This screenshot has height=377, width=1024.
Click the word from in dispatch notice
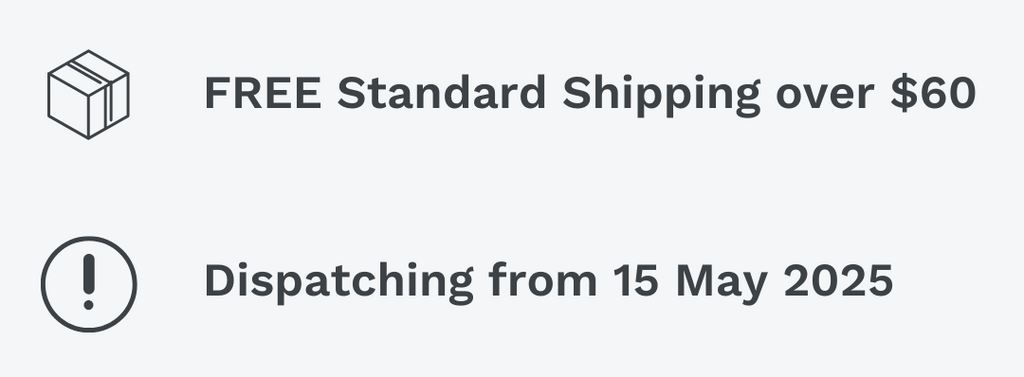(x=543, y=280)
